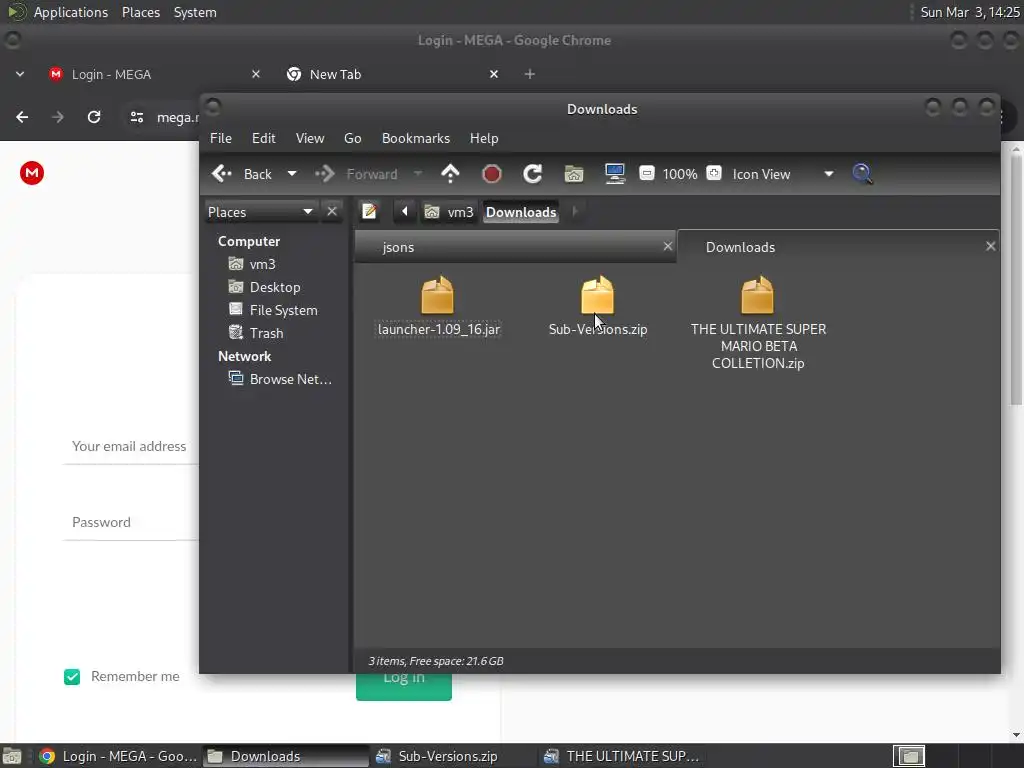Switch to THE ULTIMATE SUP... taskbar window
Image resolution: width=1024 pixels, height=768 pixels.
pos(622,756)
